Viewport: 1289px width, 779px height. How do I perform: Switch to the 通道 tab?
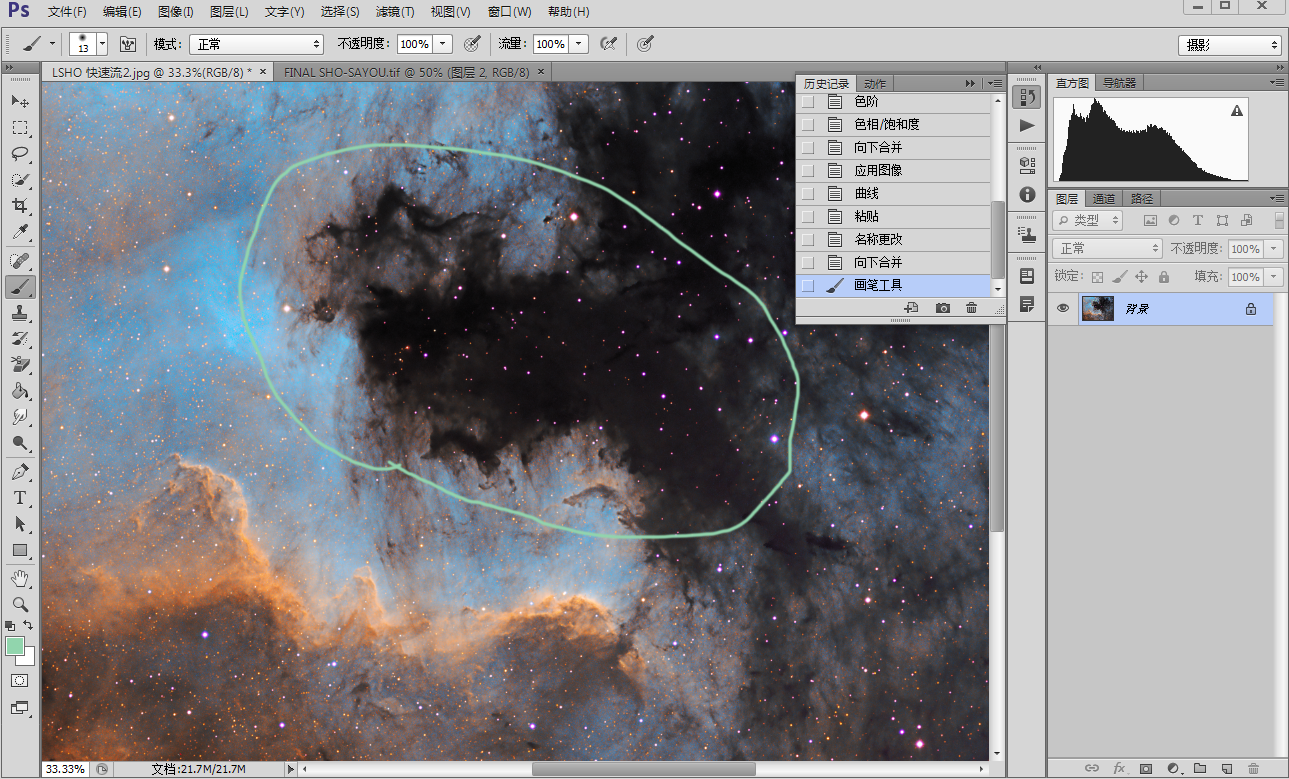[x=1103, y=199]
